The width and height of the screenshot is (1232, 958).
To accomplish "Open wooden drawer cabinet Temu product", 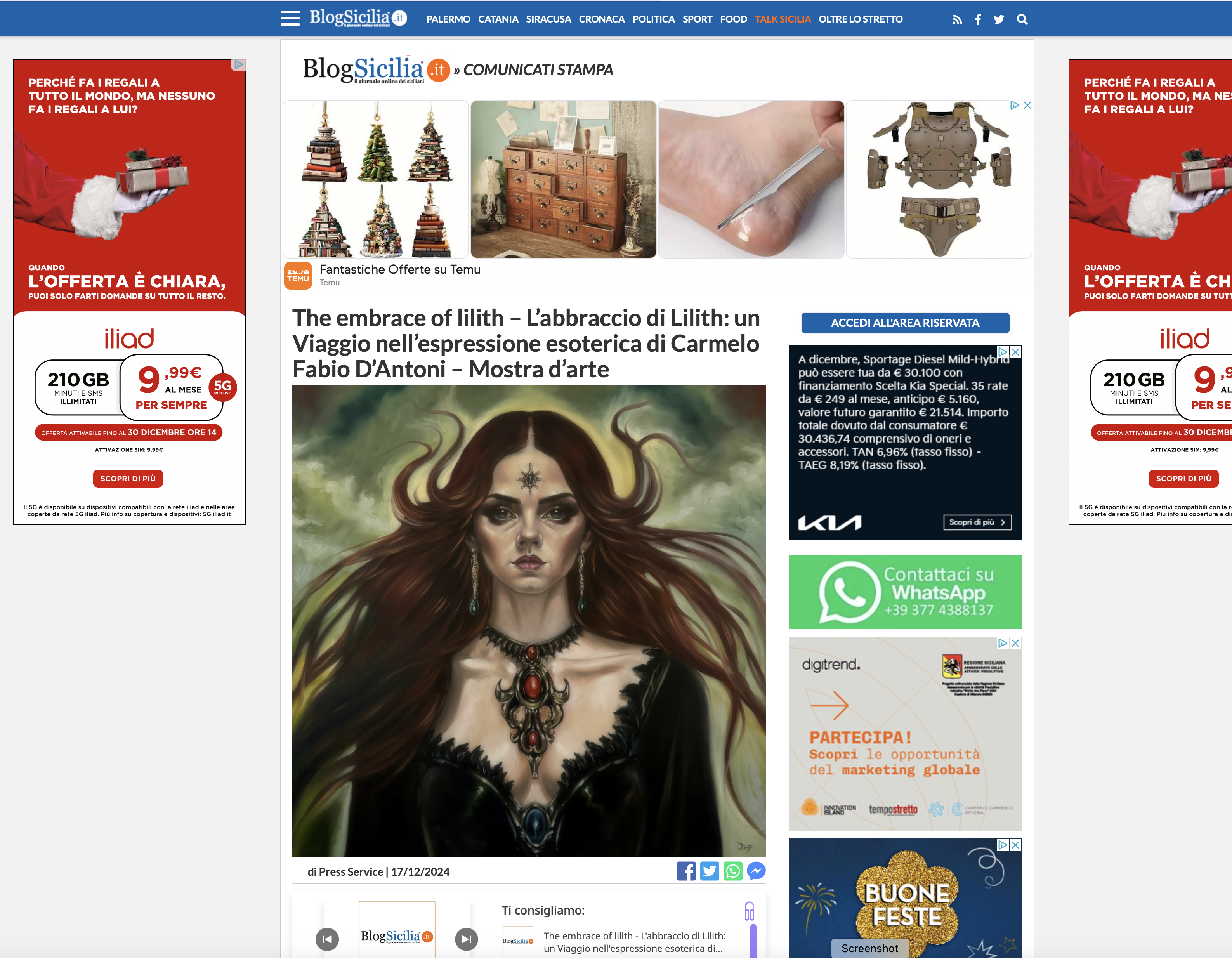I will pos(563,179).
